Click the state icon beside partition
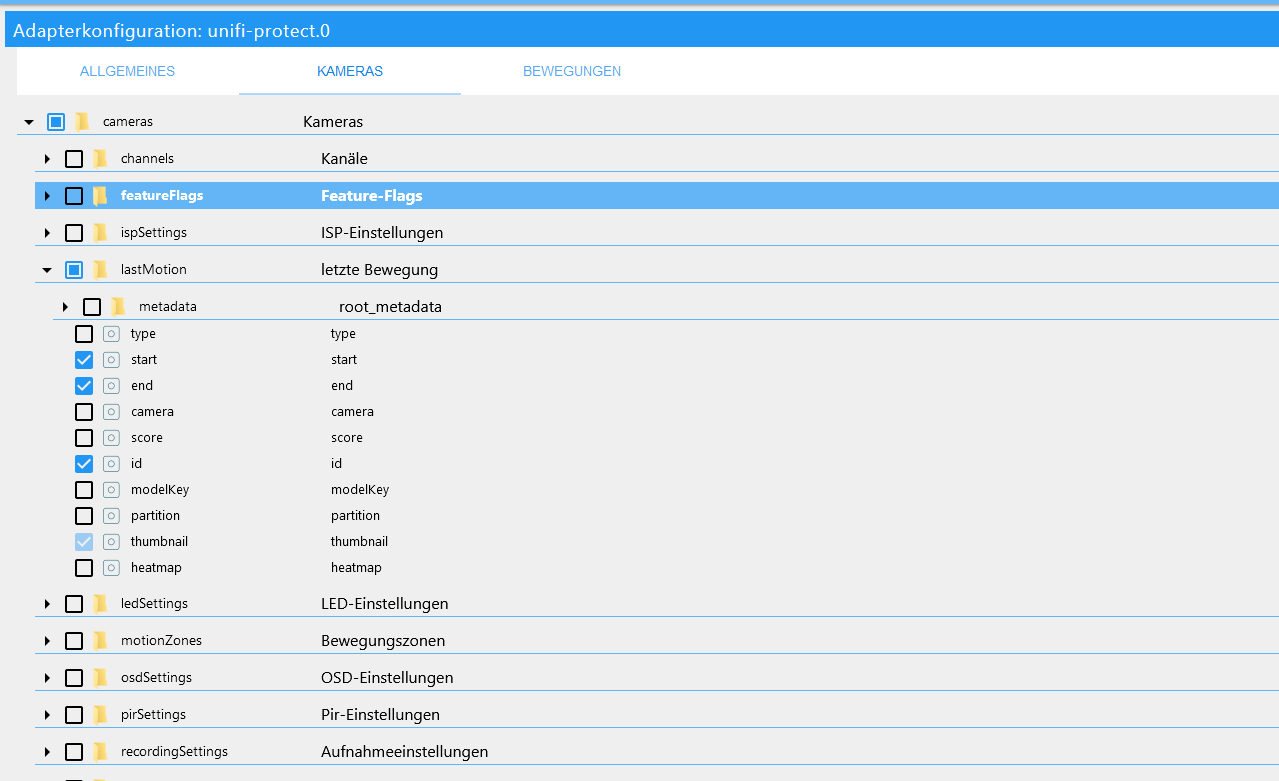The width and height of the screenshot is (1279, 781). tap(111, 516)
